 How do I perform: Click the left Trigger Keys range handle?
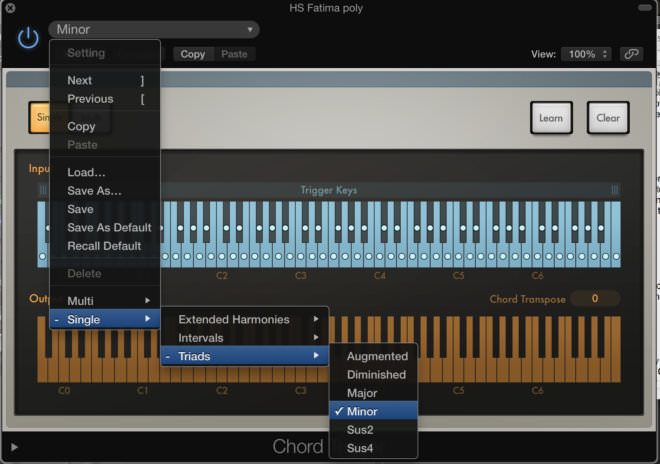coord(43,190)
